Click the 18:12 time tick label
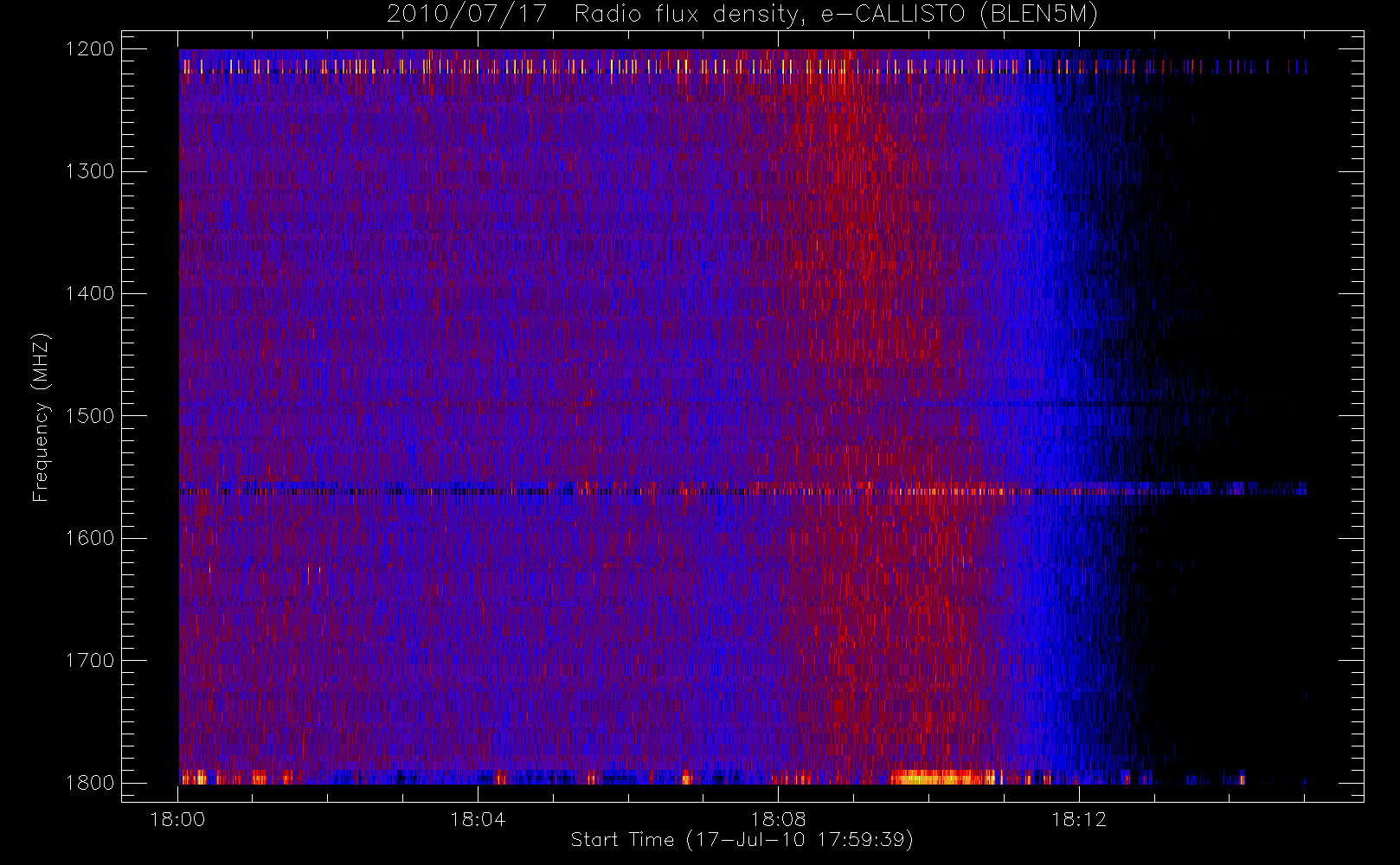 pos(1078,819)
